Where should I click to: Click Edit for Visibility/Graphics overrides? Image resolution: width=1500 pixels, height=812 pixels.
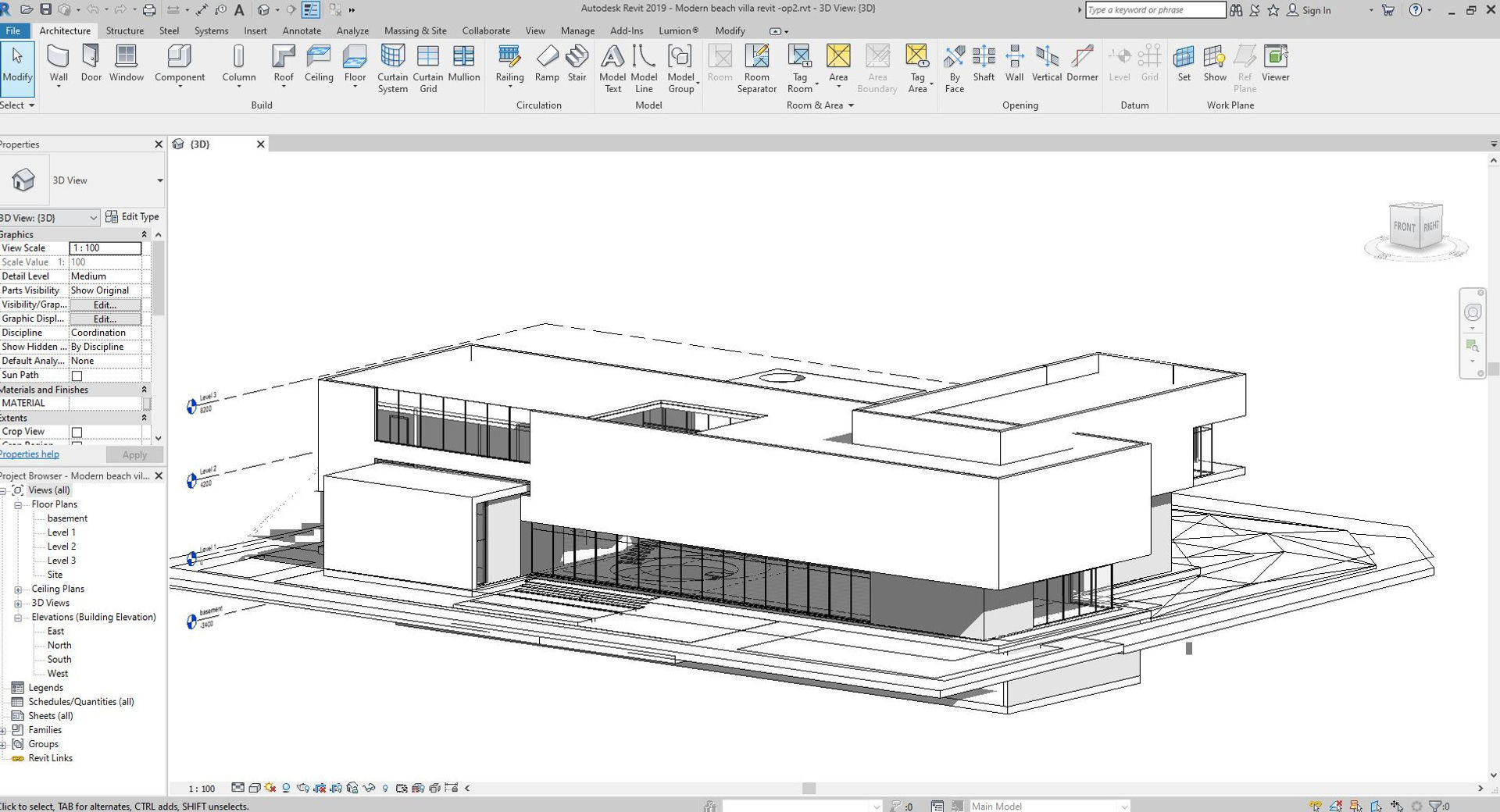pos(105,304)
